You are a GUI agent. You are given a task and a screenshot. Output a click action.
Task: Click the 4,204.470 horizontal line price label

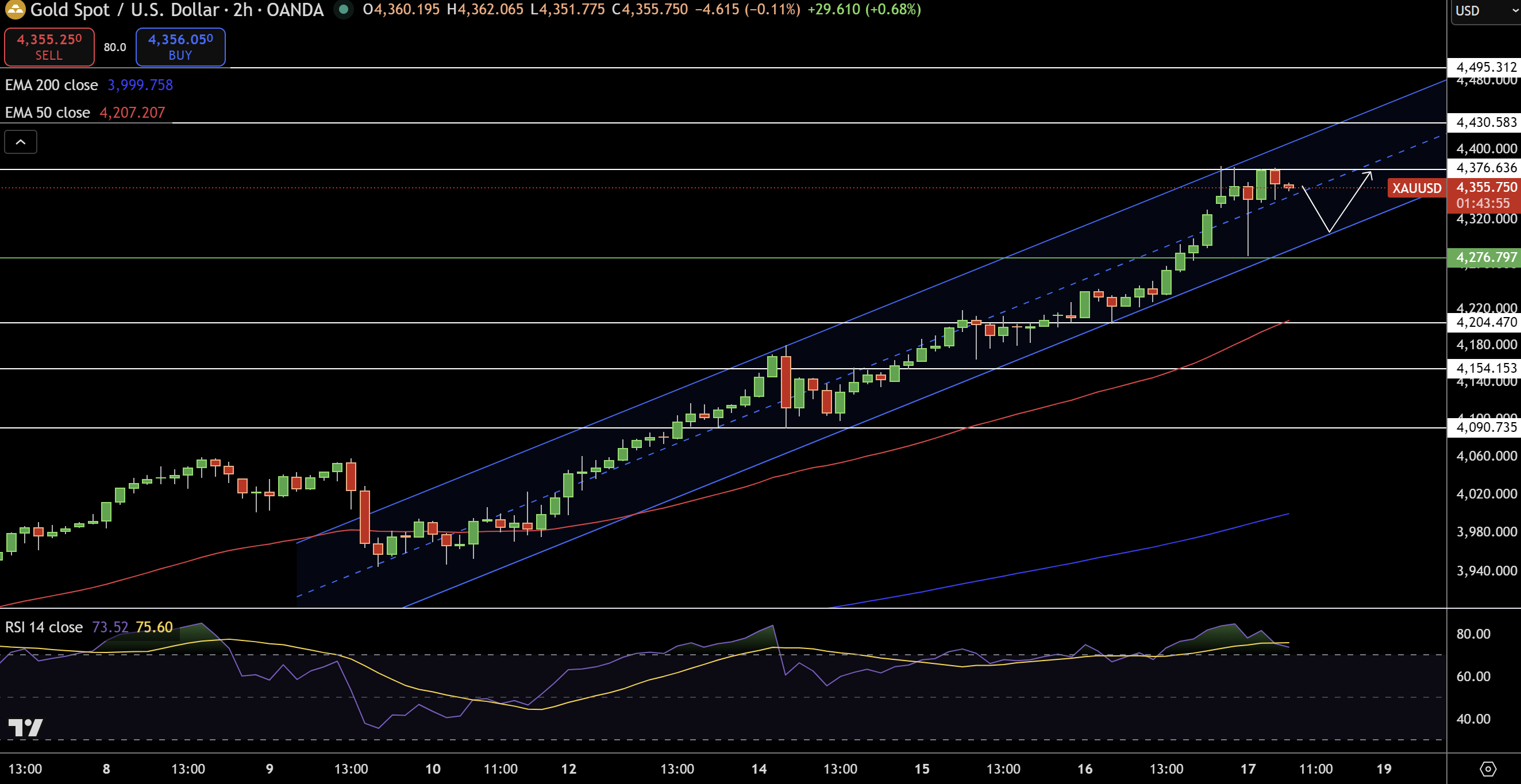[x=1485, y=322]
